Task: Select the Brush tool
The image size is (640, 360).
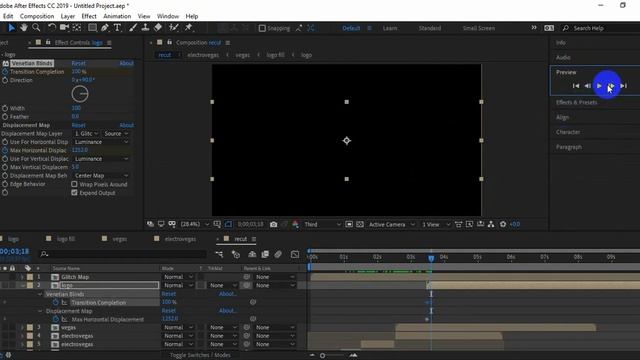Action: click(133, 27)
